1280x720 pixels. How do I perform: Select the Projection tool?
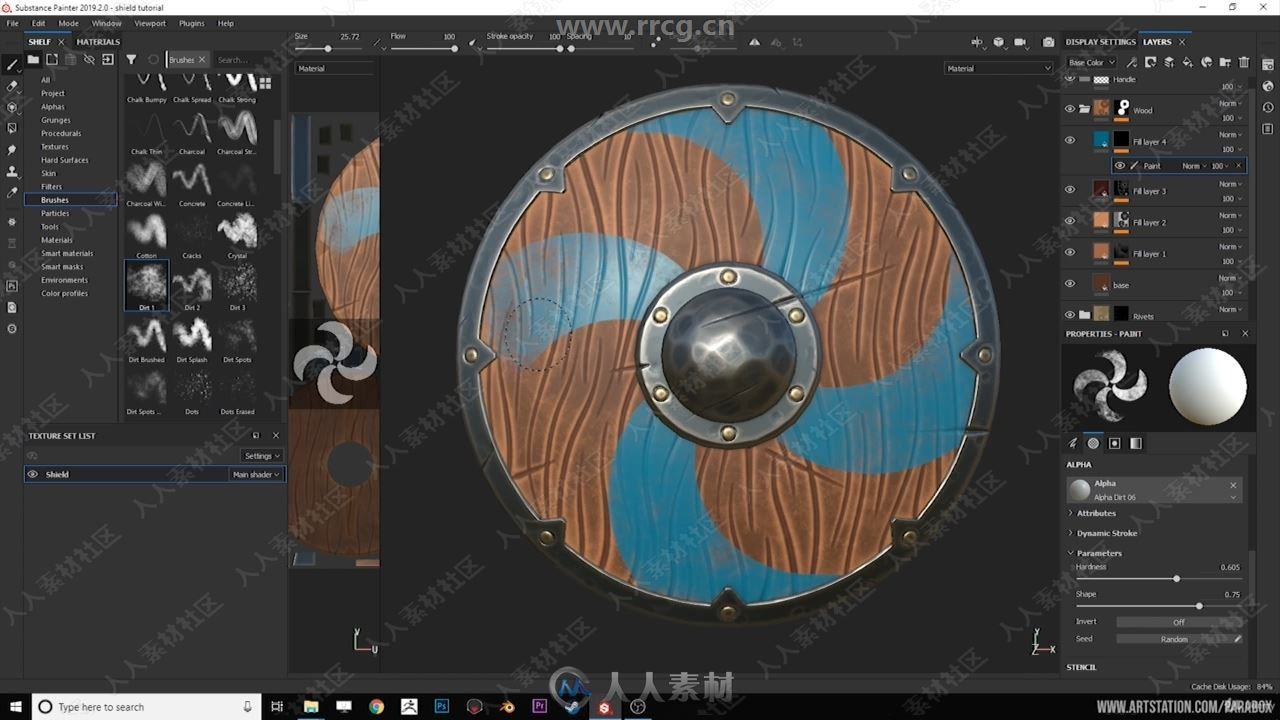point(12,107)
